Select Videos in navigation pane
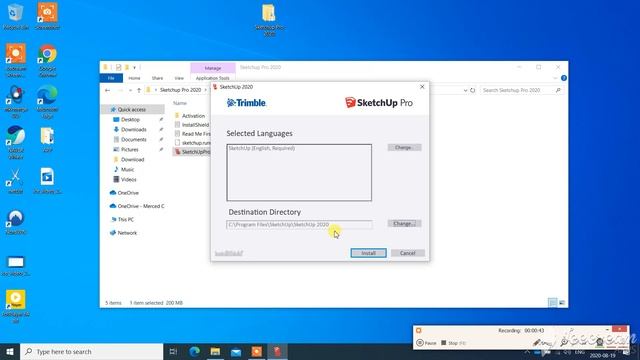The image size is (640, 360). 129,180
